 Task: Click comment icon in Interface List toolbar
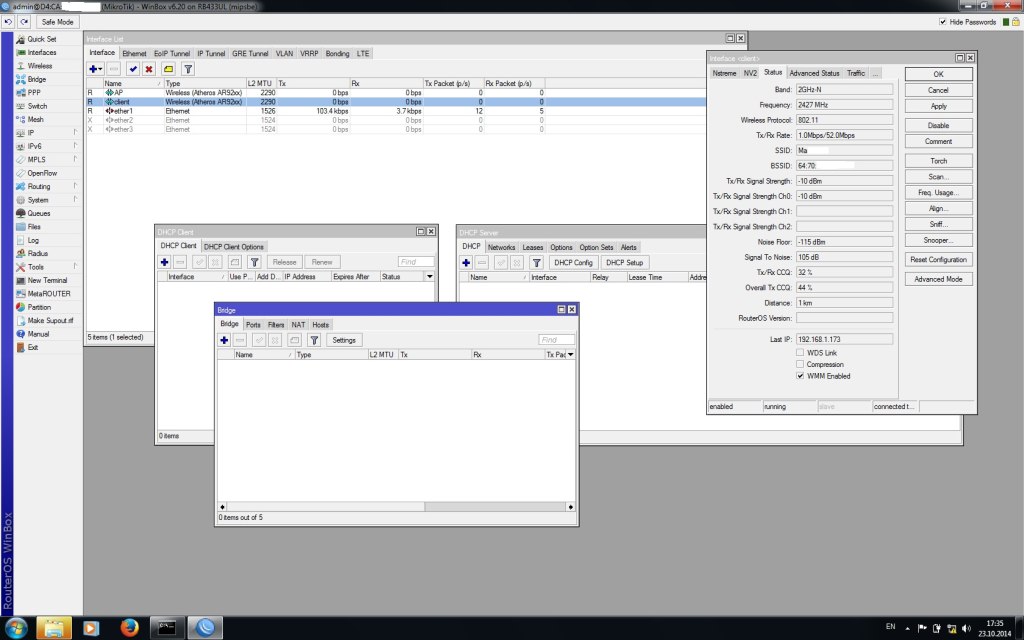[168, 69]
